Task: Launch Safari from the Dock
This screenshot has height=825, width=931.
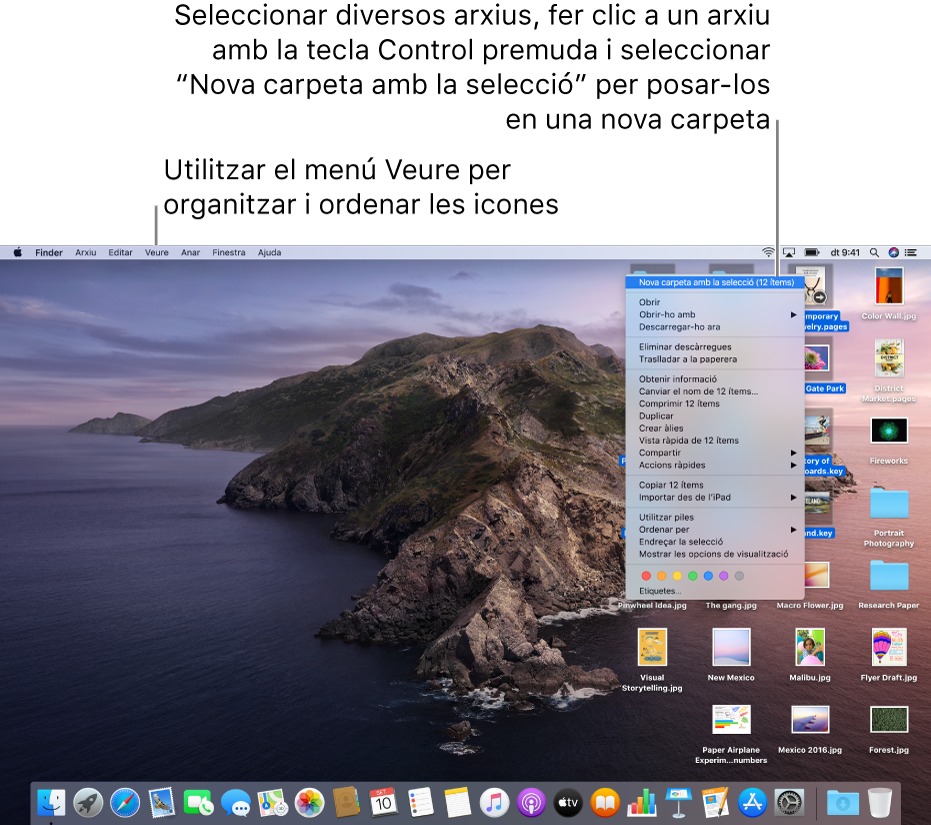Action: point(125,802)
